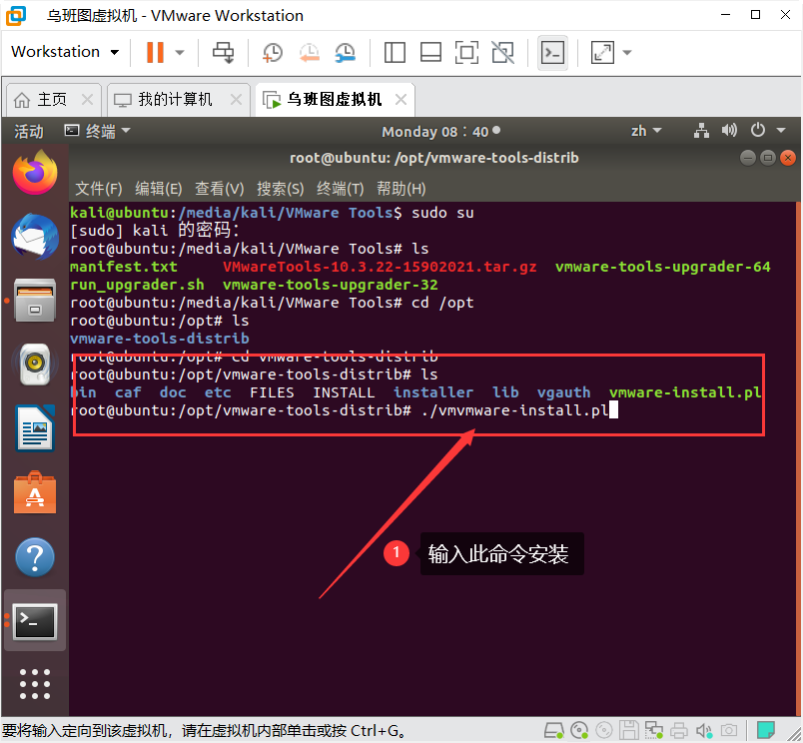Viewport: 803px width, 743px height.
Task: Minimize the terminal window
Action: 748,158
